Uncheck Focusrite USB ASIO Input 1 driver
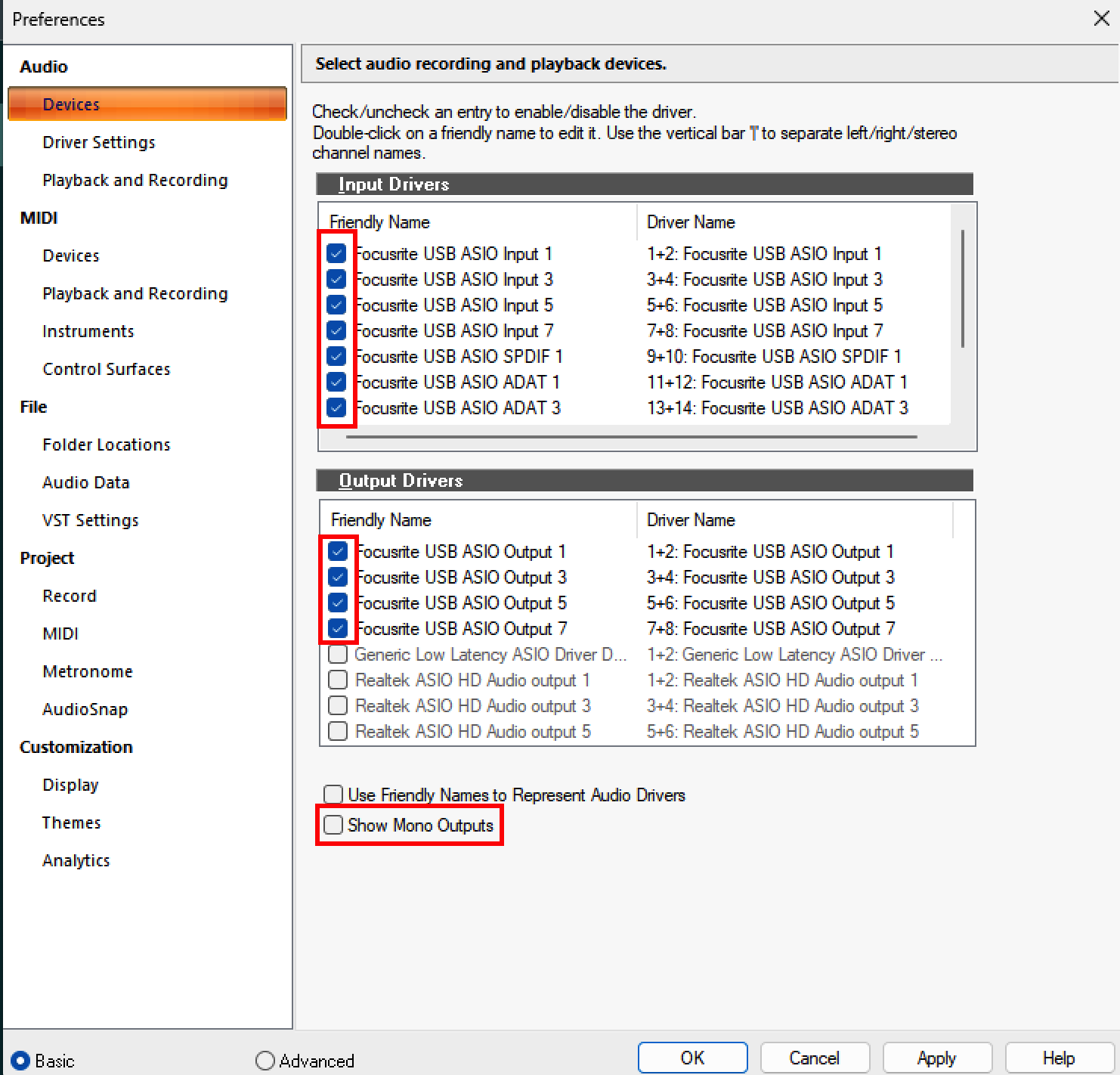The image size is (1120, 1075). pos(336,253)
